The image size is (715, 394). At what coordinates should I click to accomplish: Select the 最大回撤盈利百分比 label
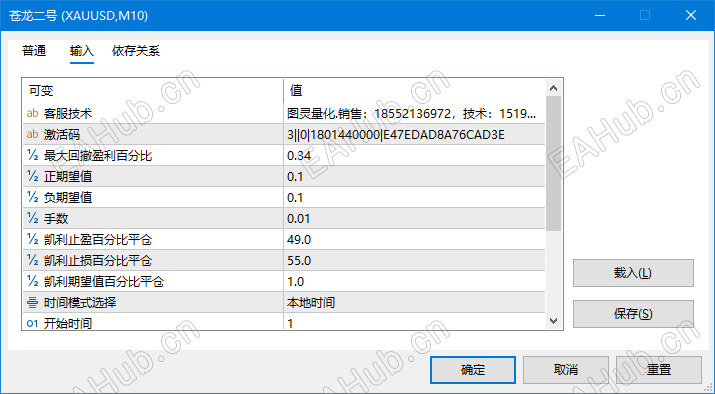(x=98, y=156)
